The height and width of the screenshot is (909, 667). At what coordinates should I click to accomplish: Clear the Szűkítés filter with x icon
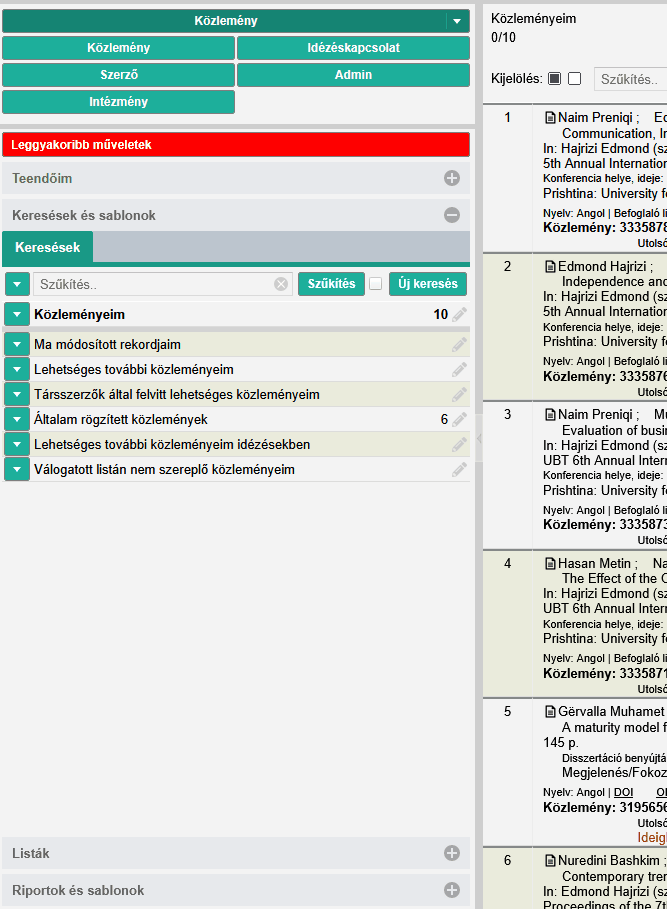tap(281, 284)
